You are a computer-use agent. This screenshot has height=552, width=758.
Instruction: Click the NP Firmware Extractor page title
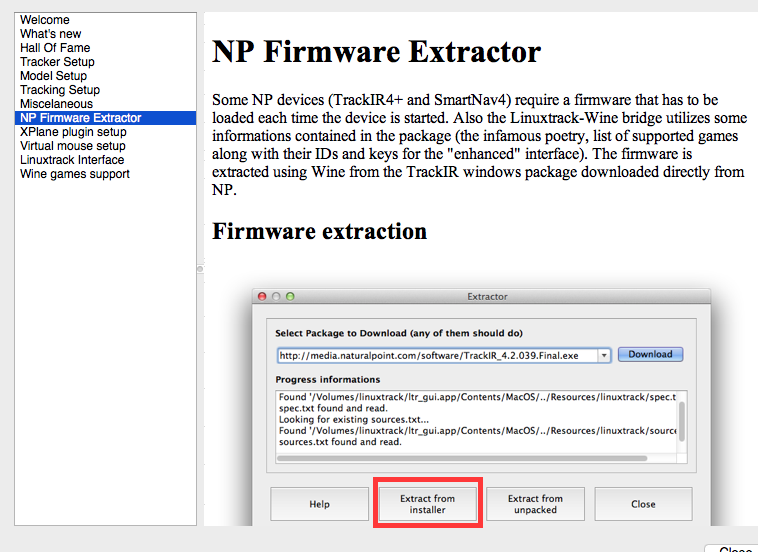[377, 52]
